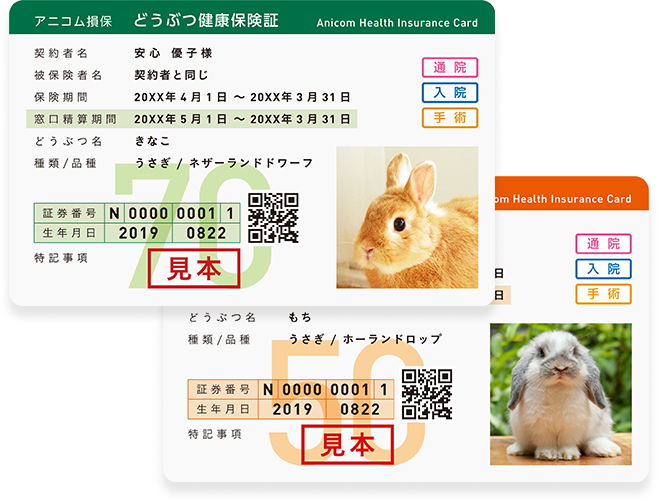
Task: Click the 契約者と同じ value
Action: pos(171,75)
